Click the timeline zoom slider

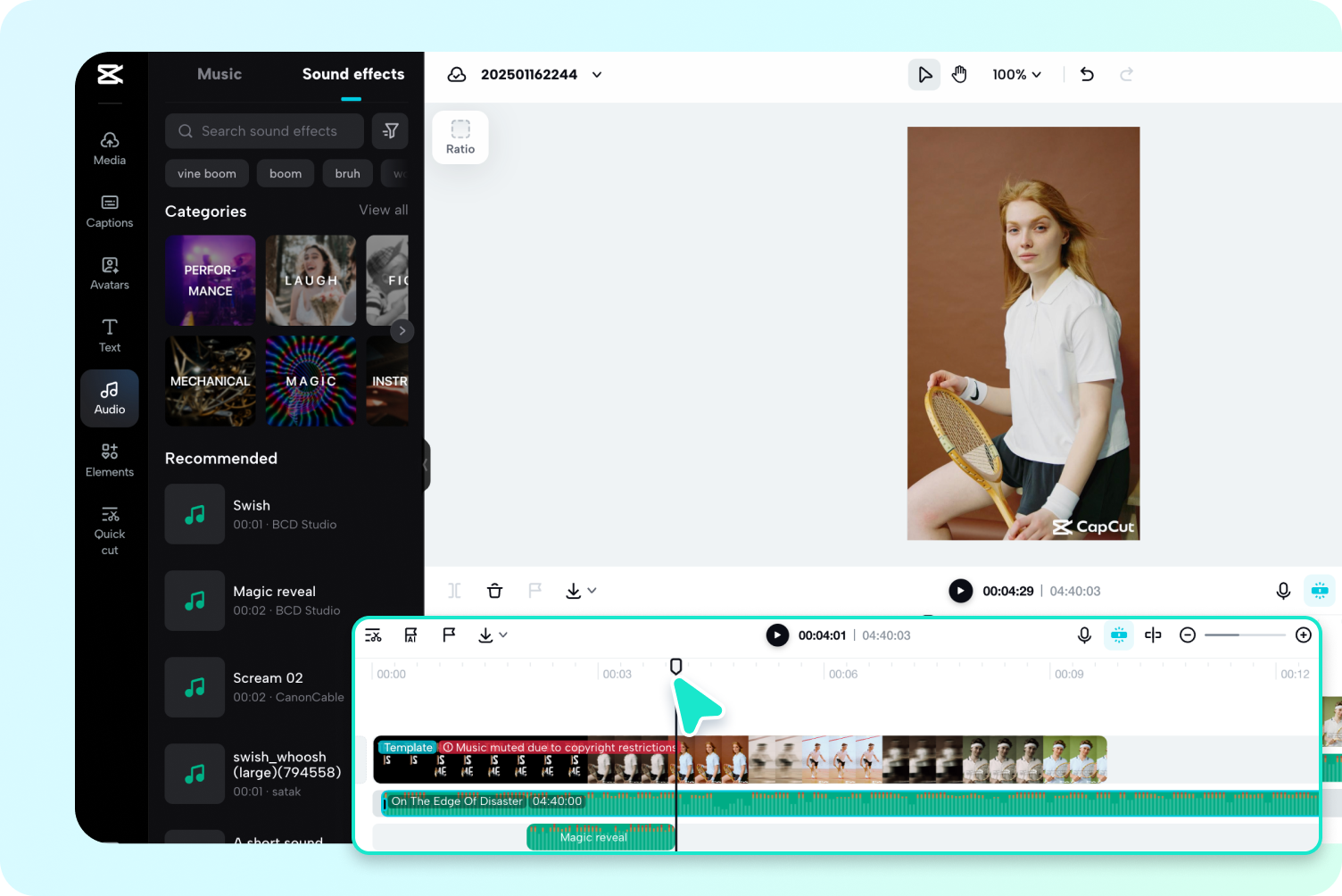pos(1240,635)
